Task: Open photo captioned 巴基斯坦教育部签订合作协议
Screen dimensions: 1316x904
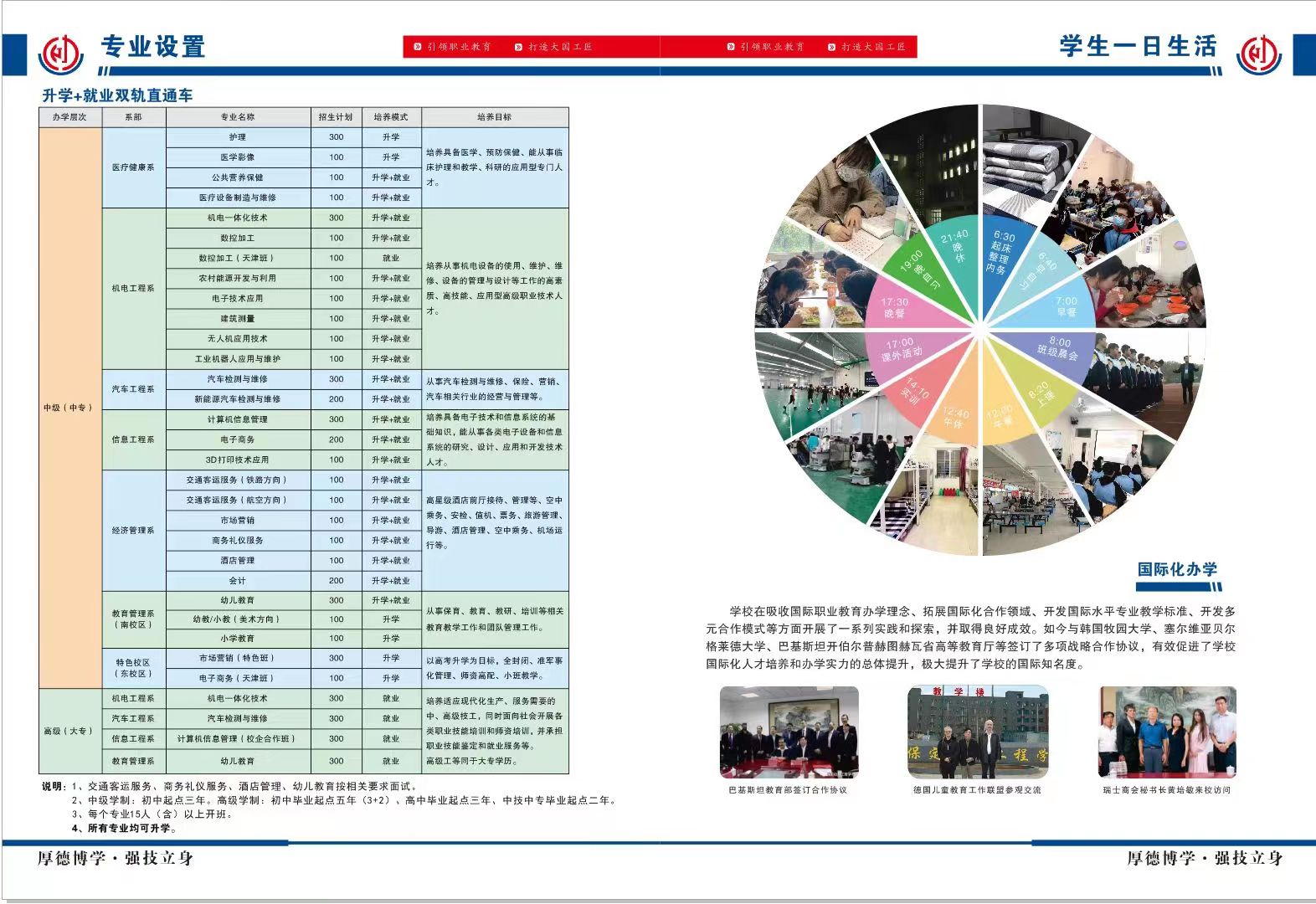Action: (789, 732)
